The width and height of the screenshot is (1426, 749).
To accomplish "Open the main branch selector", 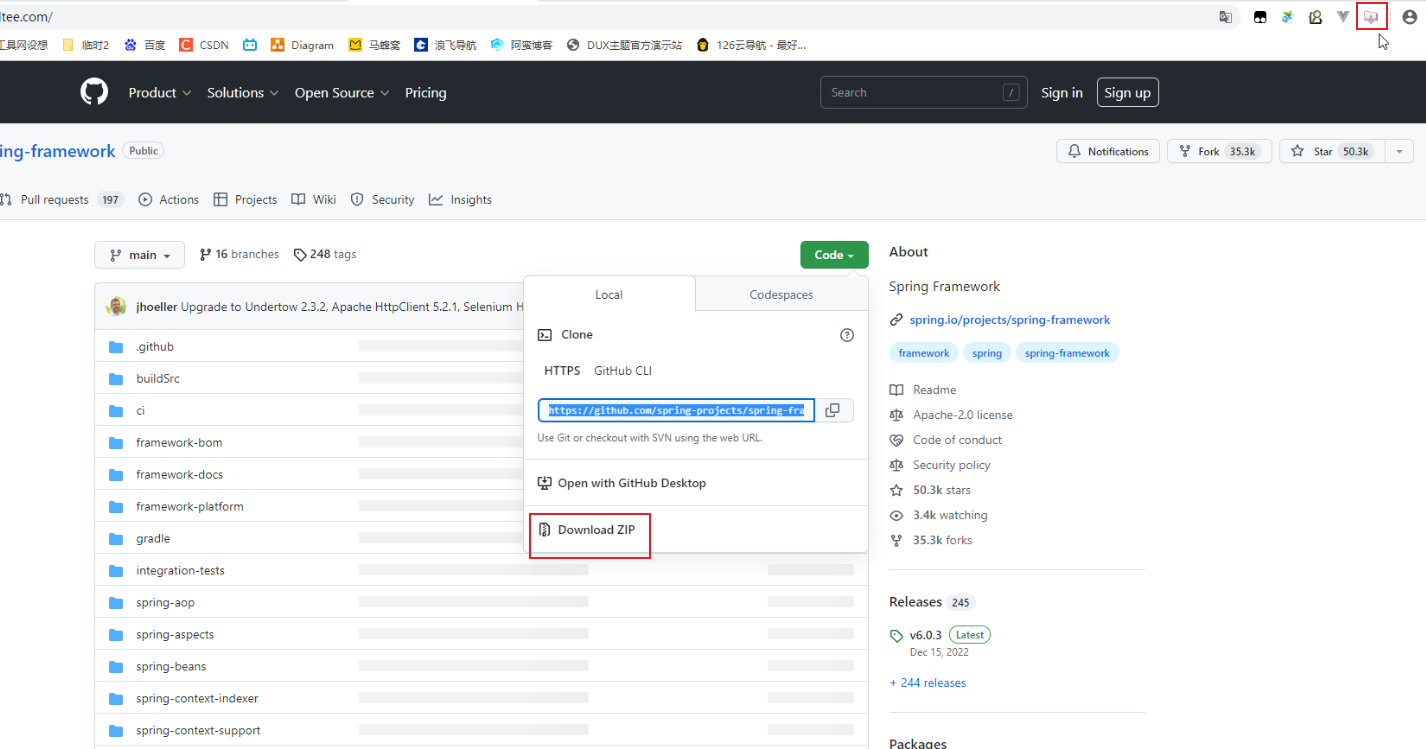I will pos(140,255).
